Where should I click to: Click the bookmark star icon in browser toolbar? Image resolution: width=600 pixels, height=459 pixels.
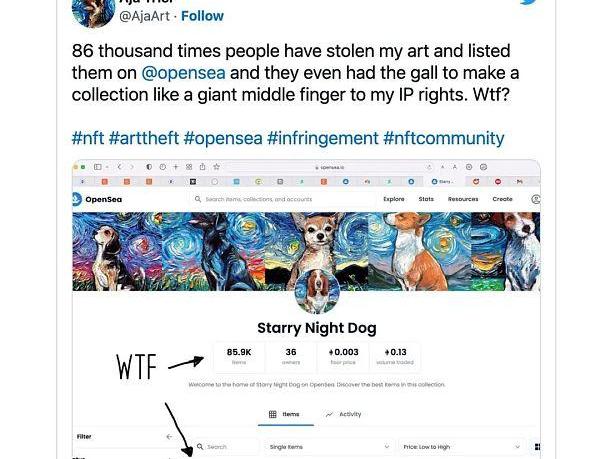pos(217,167)
